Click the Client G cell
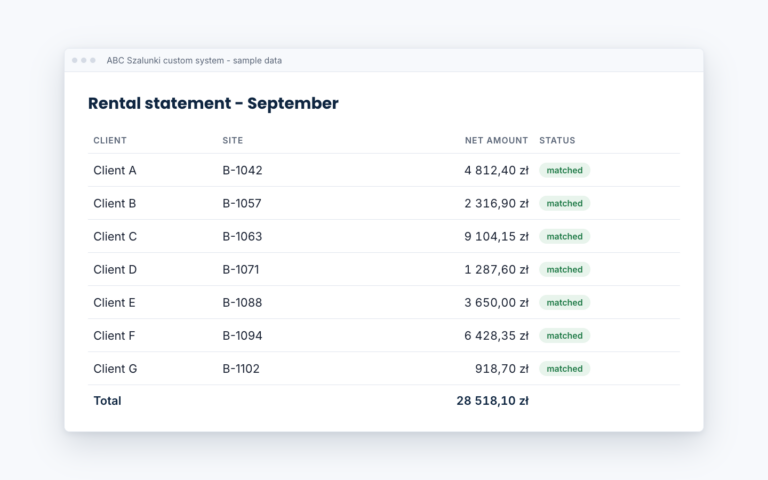The height and width of the screenshot is (480, 768). [x=115, y=369]
